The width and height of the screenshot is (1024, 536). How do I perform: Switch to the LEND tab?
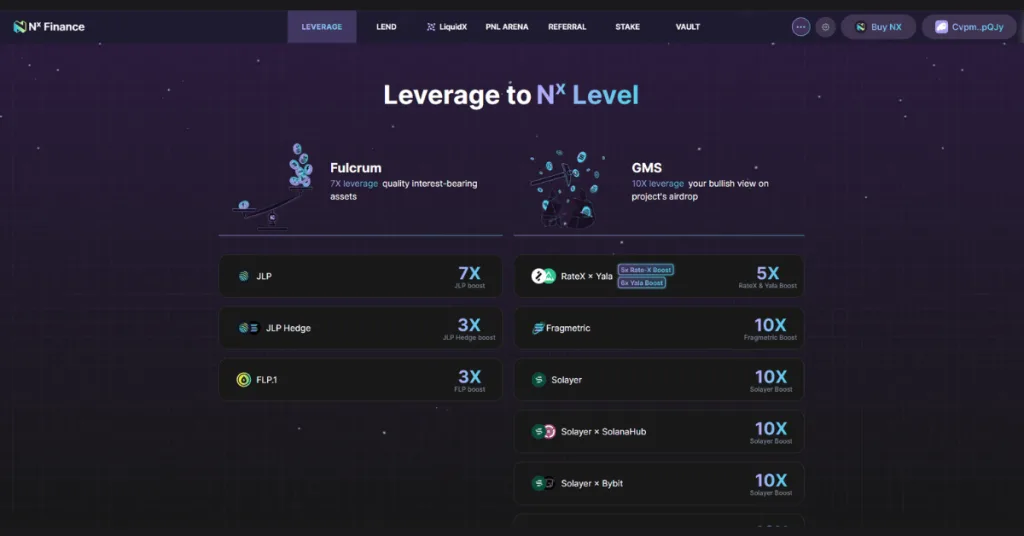point(386,27)
